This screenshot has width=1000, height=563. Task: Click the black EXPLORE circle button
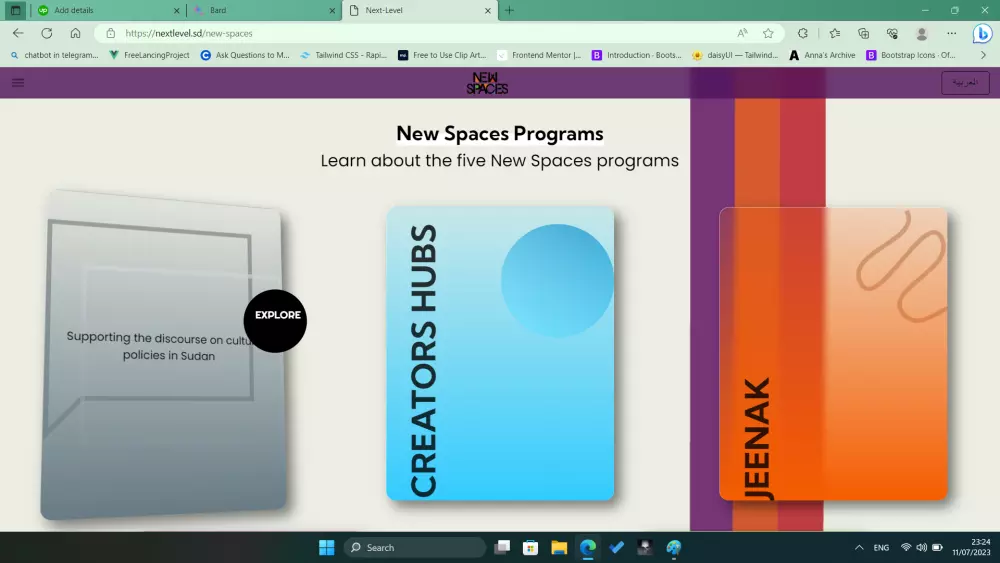tap(276, 321)
